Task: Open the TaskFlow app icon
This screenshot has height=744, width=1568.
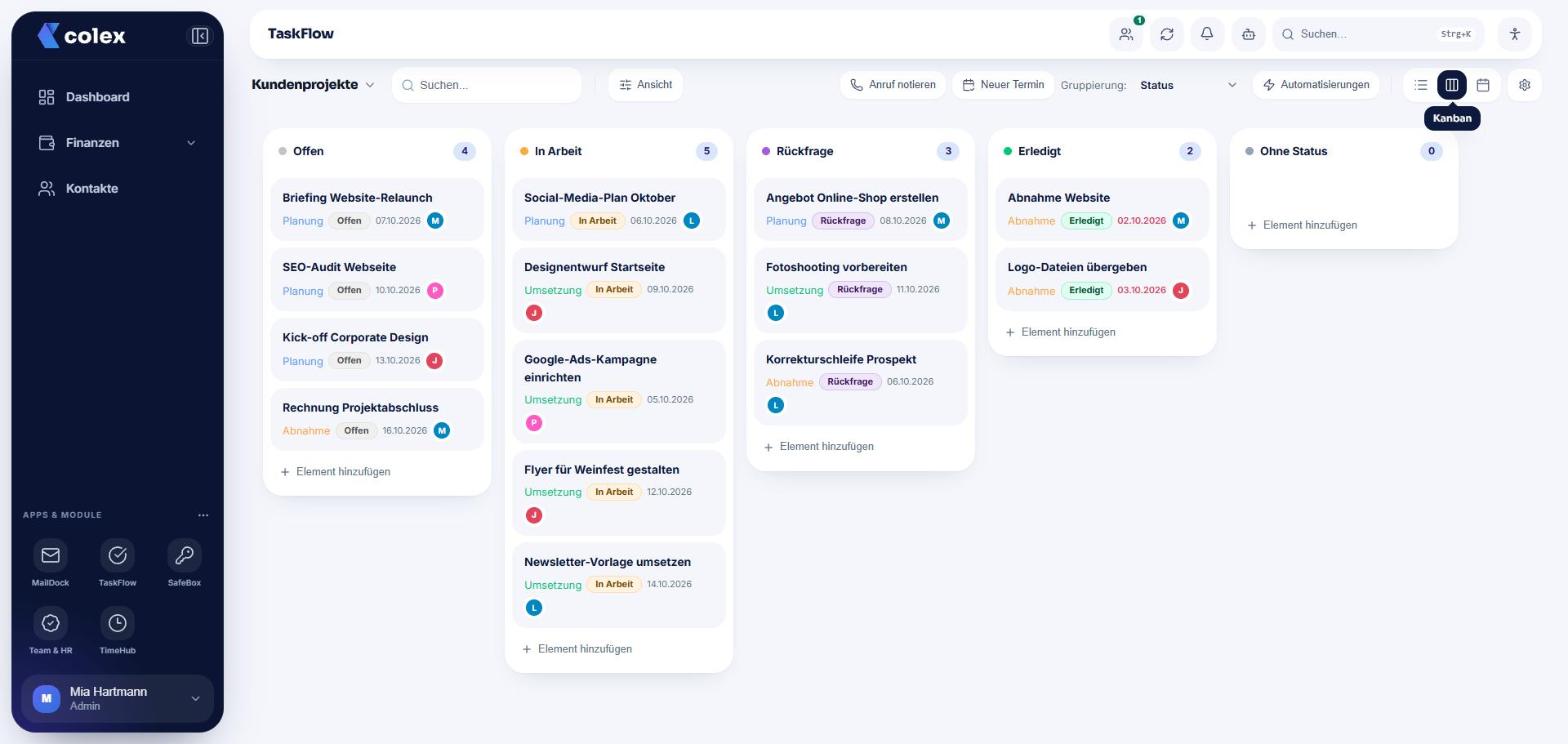Action: coord(117,563)
